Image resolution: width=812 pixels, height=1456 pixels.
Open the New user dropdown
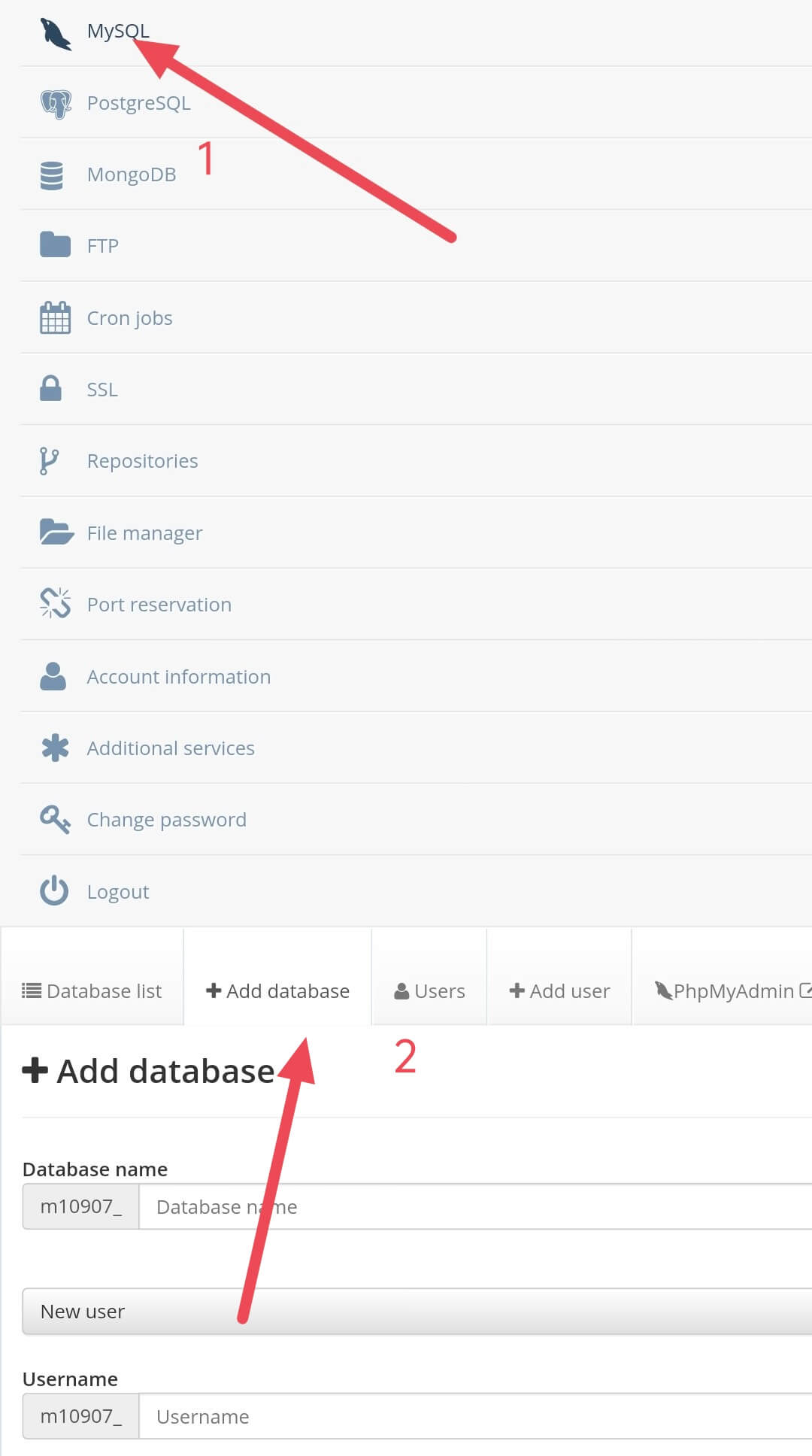417,1312
